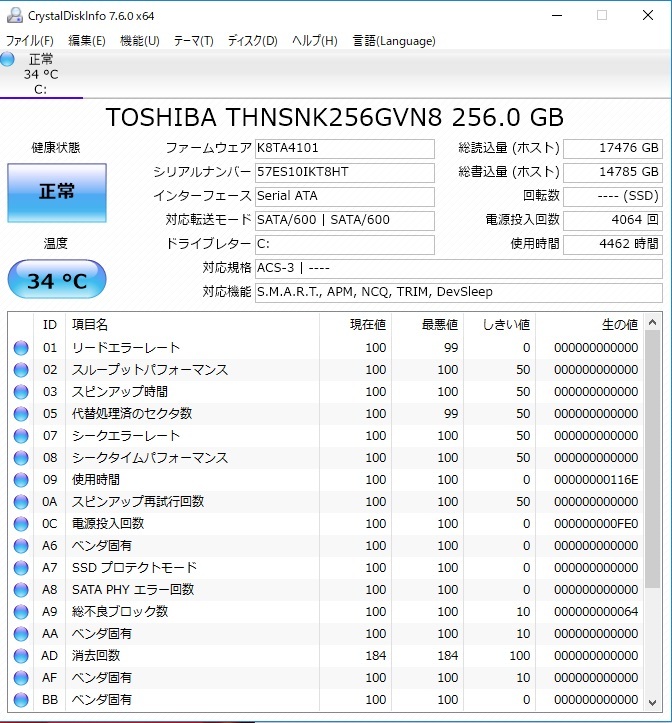The width and height of the screenshot is (672, 723).
Task: Click status orb for row 01 リードエラーレート
Action: tap(21, 348)
